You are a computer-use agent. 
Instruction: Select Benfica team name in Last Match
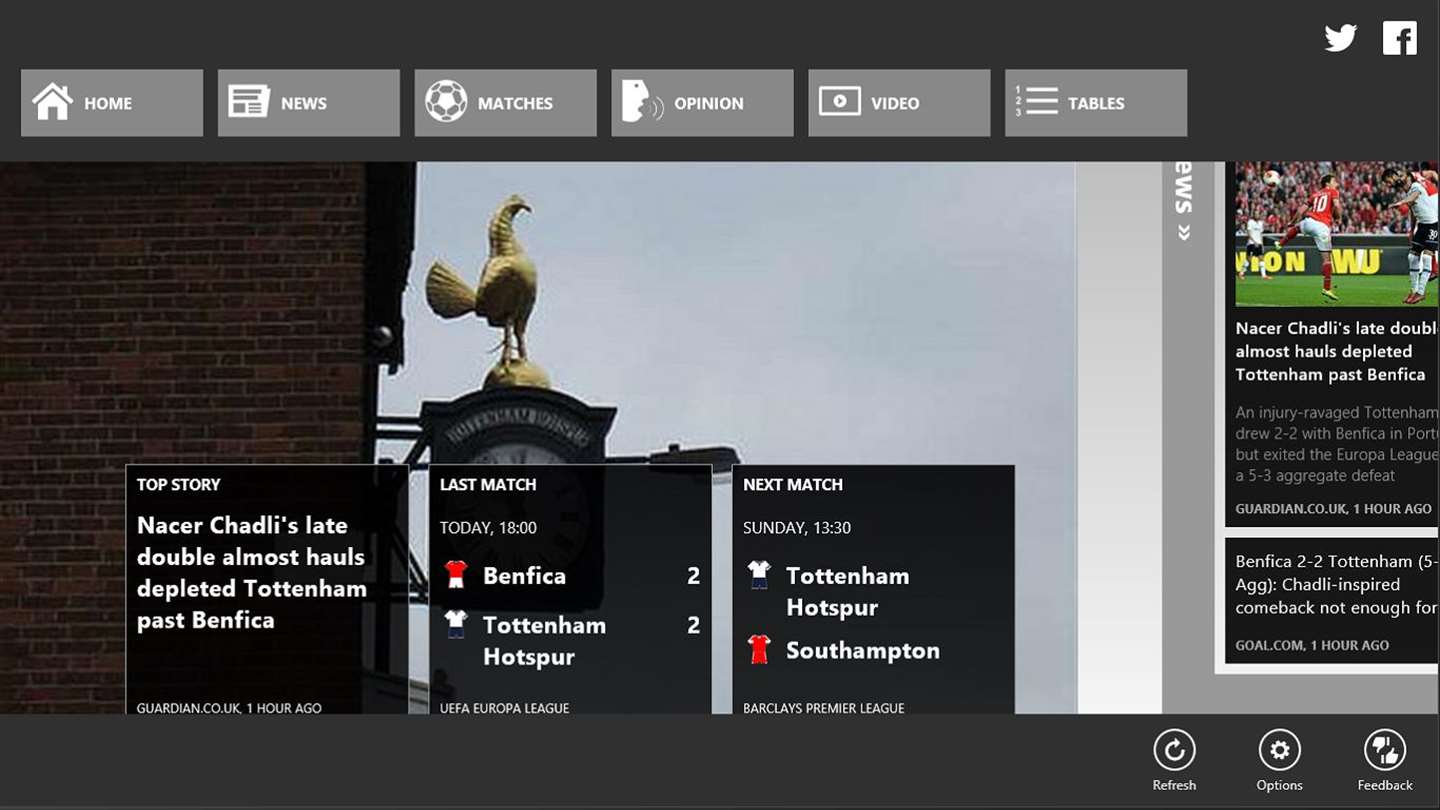coord(524,576)
